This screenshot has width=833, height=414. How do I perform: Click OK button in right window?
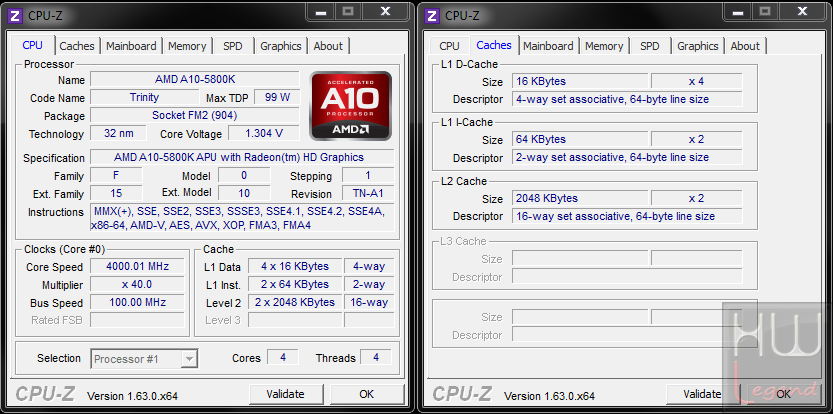[784, 394]
